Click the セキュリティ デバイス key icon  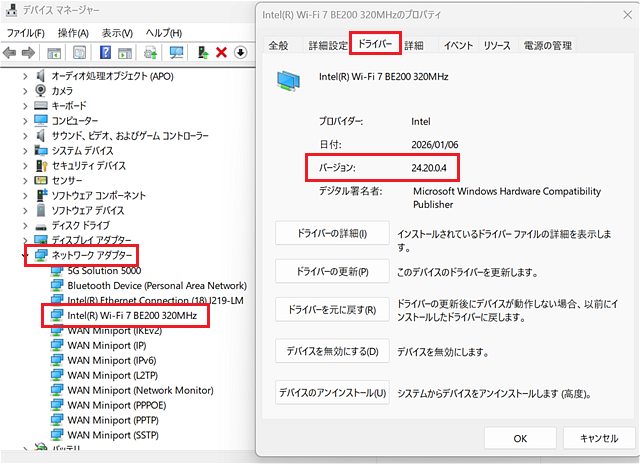[41, 165]
